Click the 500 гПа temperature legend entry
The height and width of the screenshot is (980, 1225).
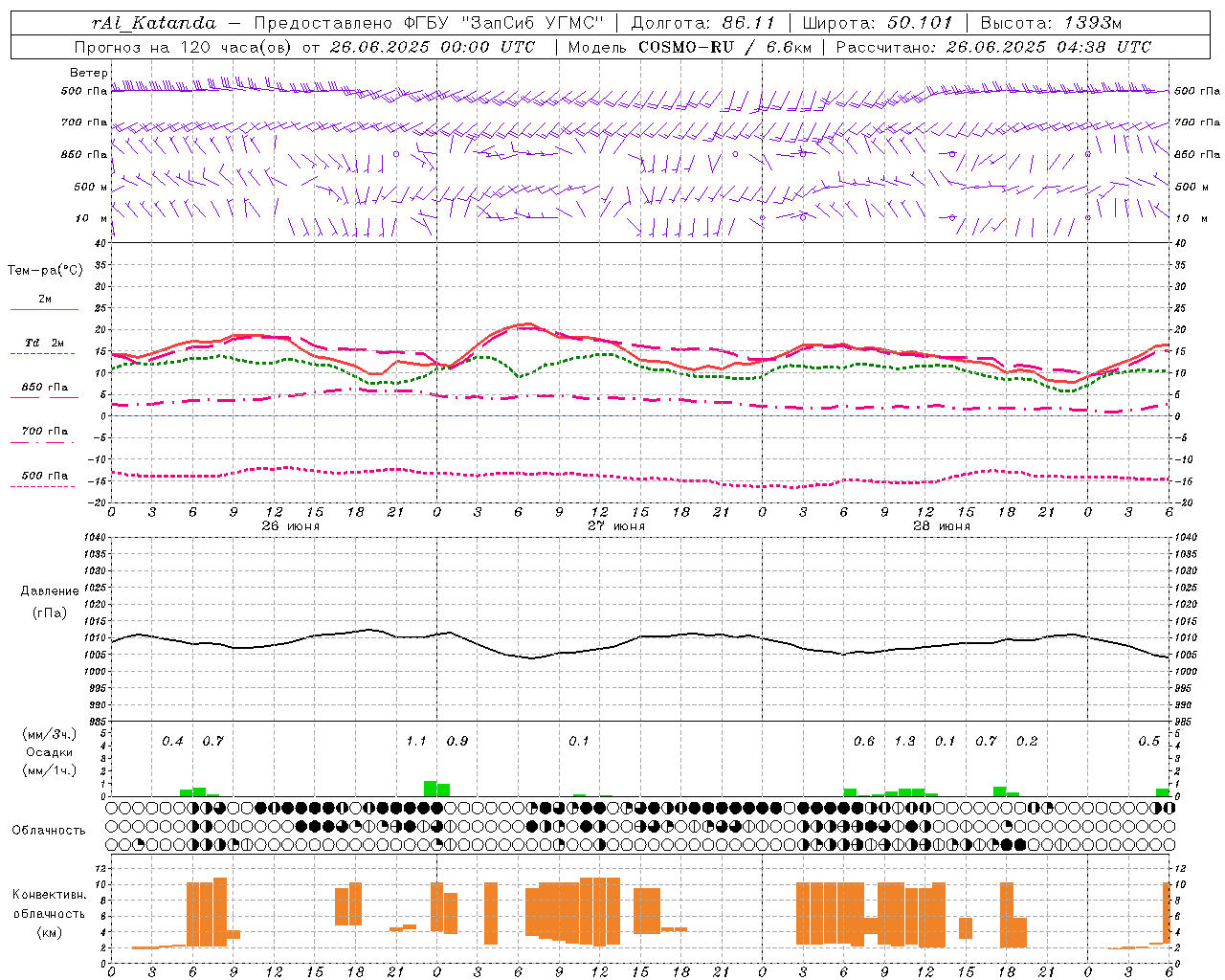pyautogui.click(x=45, y=476)
